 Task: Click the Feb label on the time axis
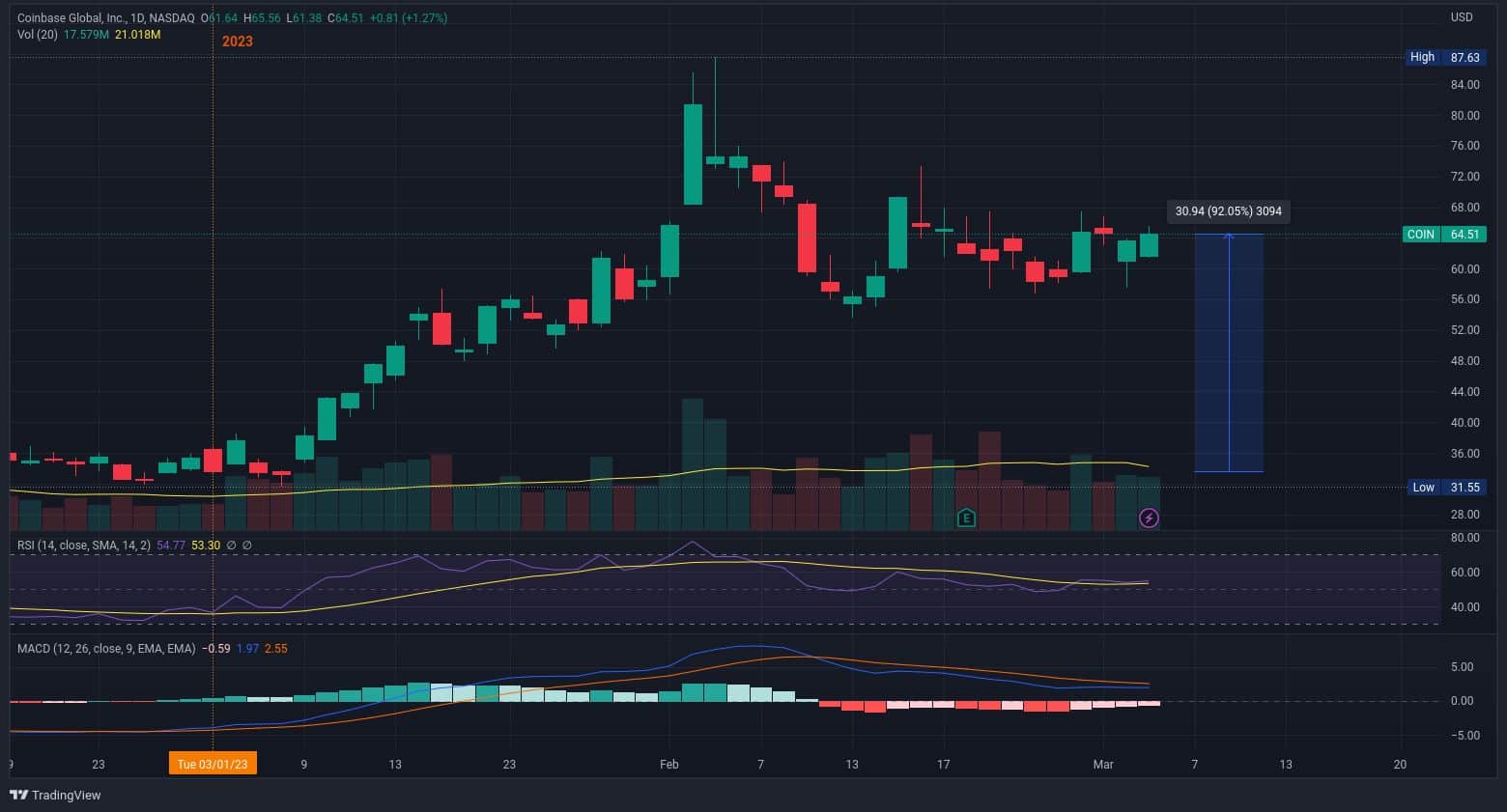(x=669, y=765)
